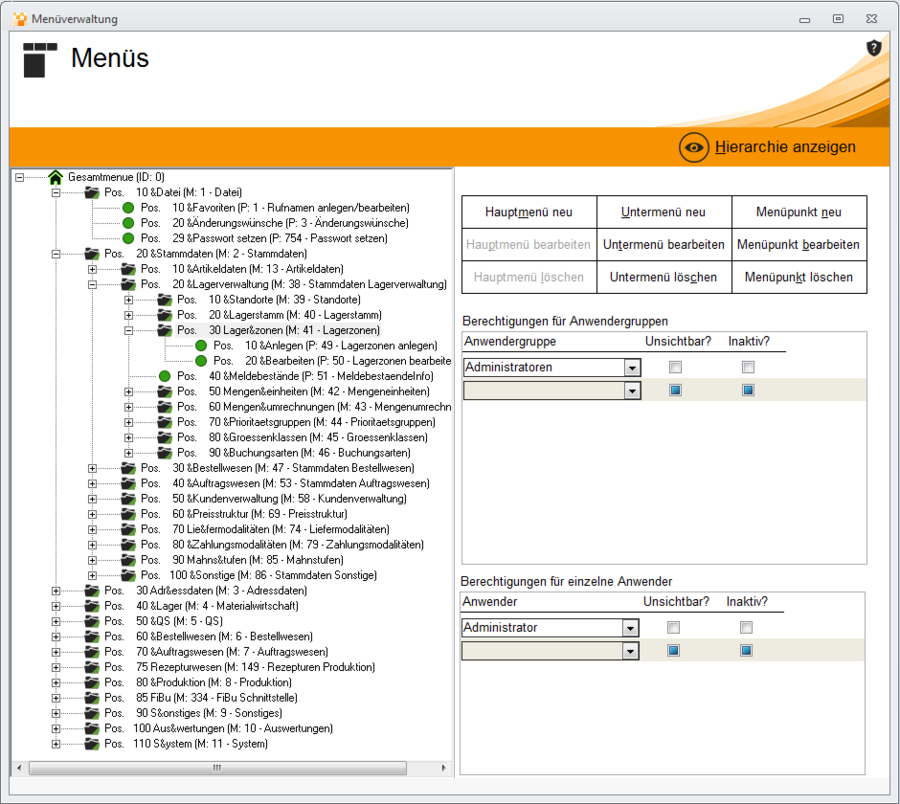Viewport: 900px width, 804px height.
Task: Toggle Inaktiv checkbox for Administratoren group
Action: tap(748, 367)
